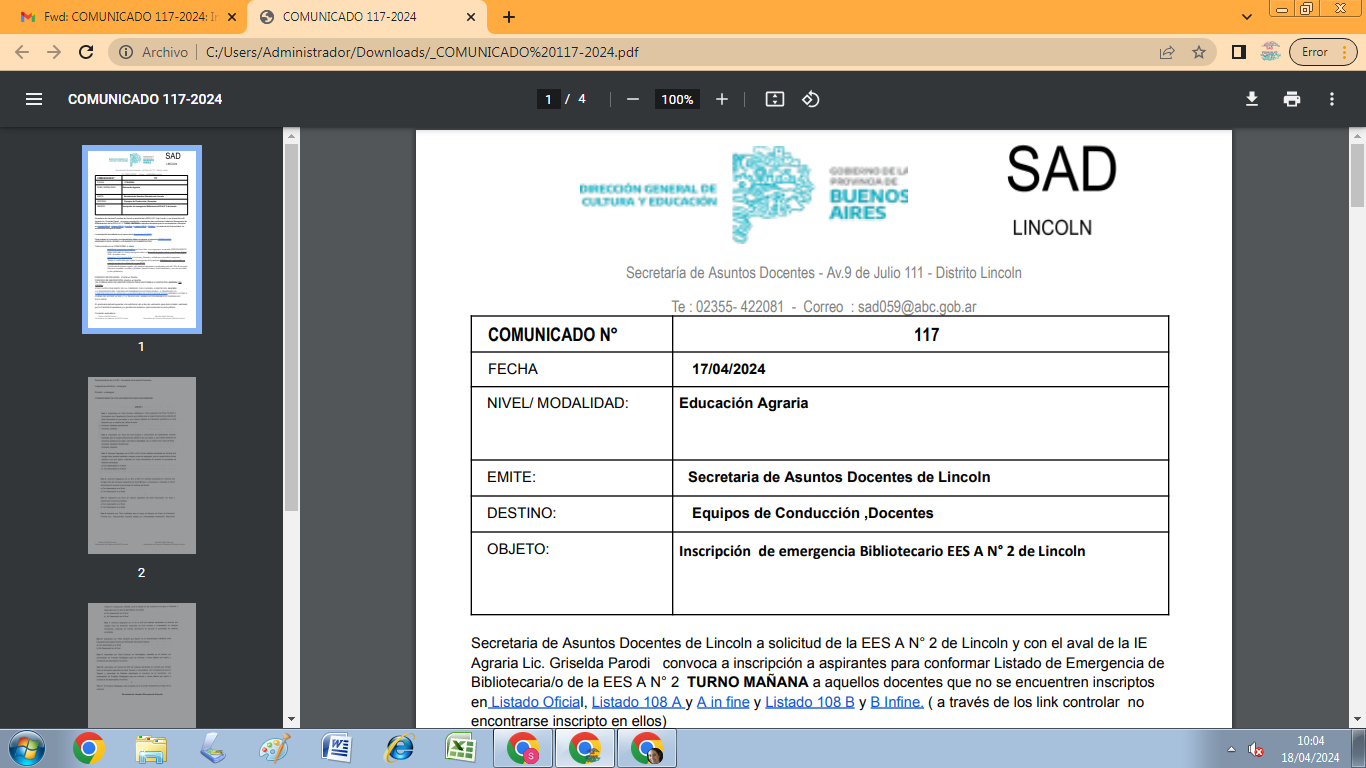Toggle the PDF sidebar menu icon

[34, 99]
